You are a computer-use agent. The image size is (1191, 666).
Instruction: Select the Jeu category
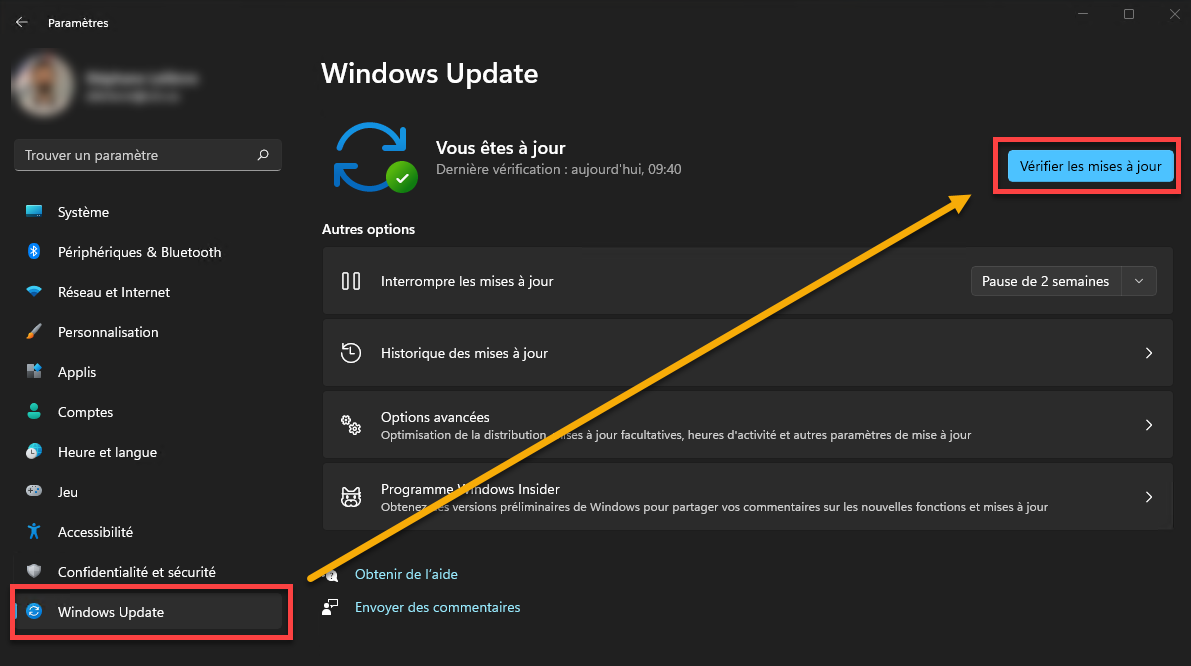point(148,492)
